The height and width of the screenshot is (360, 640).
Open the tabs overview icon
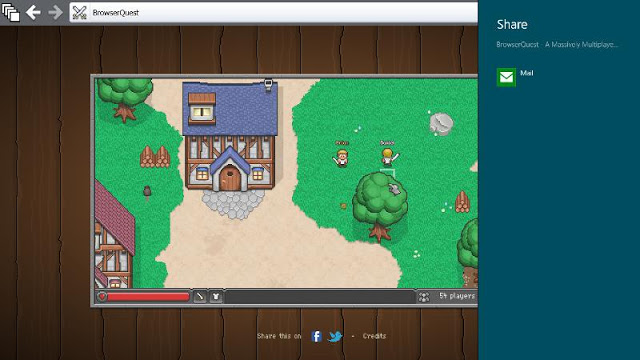click(x=10, y=12)
